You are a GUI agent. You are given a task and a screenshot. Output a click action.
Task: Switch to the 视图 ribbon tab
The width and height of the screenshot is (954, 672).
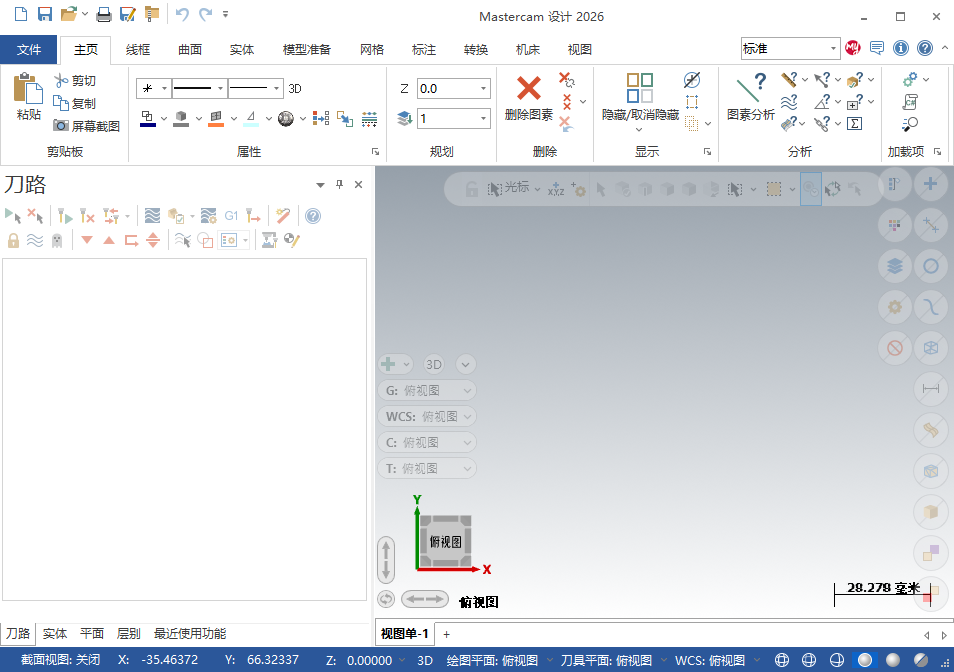click(579, 50)
